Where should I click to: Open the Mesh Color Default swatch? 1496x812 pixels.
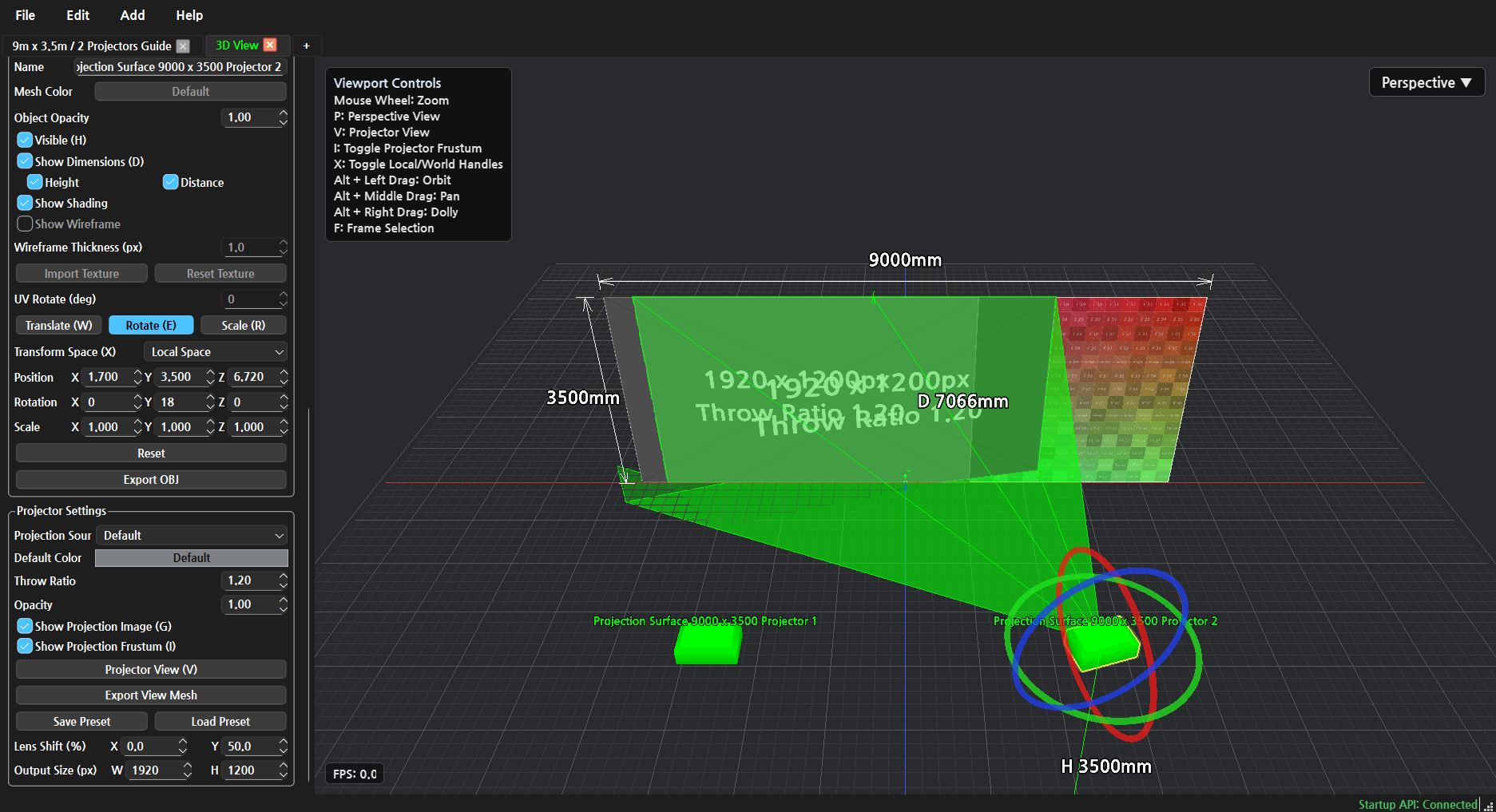pos(190,92)
